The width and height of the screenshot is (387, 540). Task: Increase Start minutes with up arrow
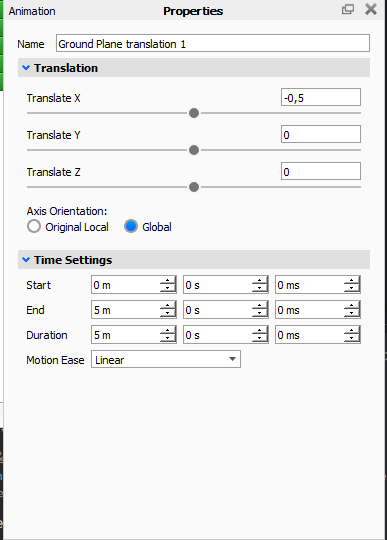(x=168, y=281)
